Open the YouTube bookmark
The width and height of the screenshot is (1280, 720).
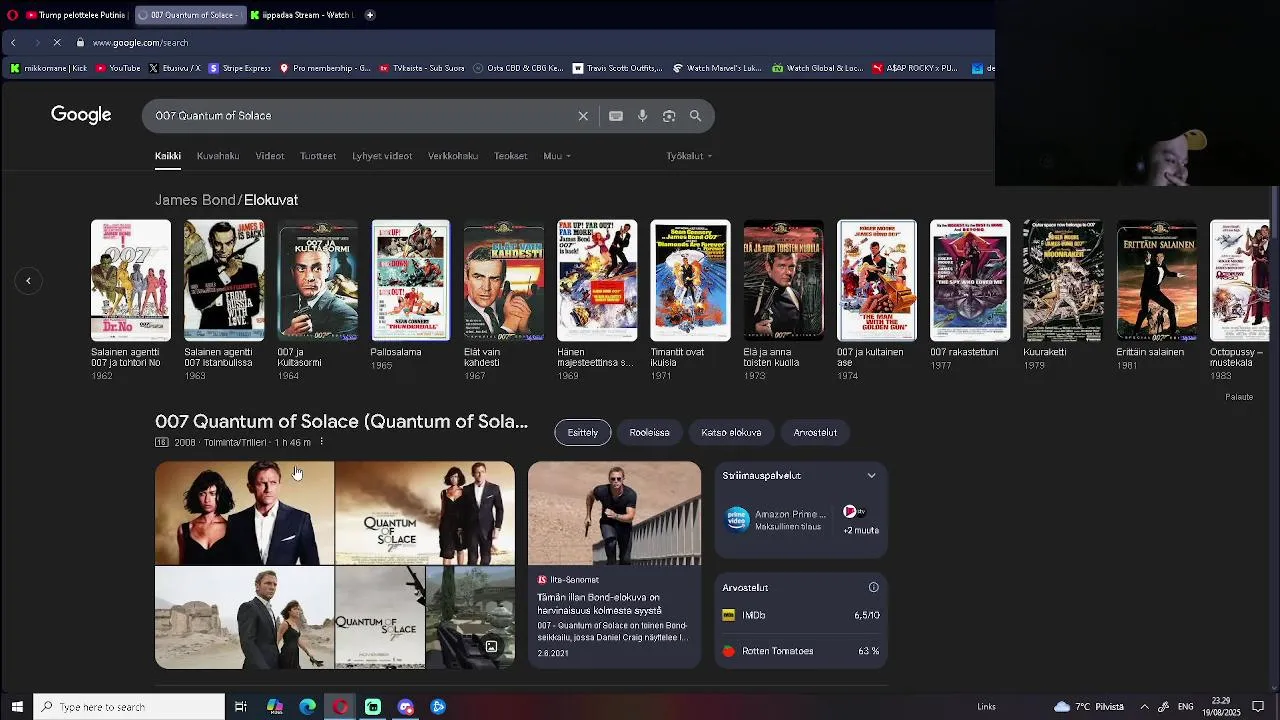point(117,69)
